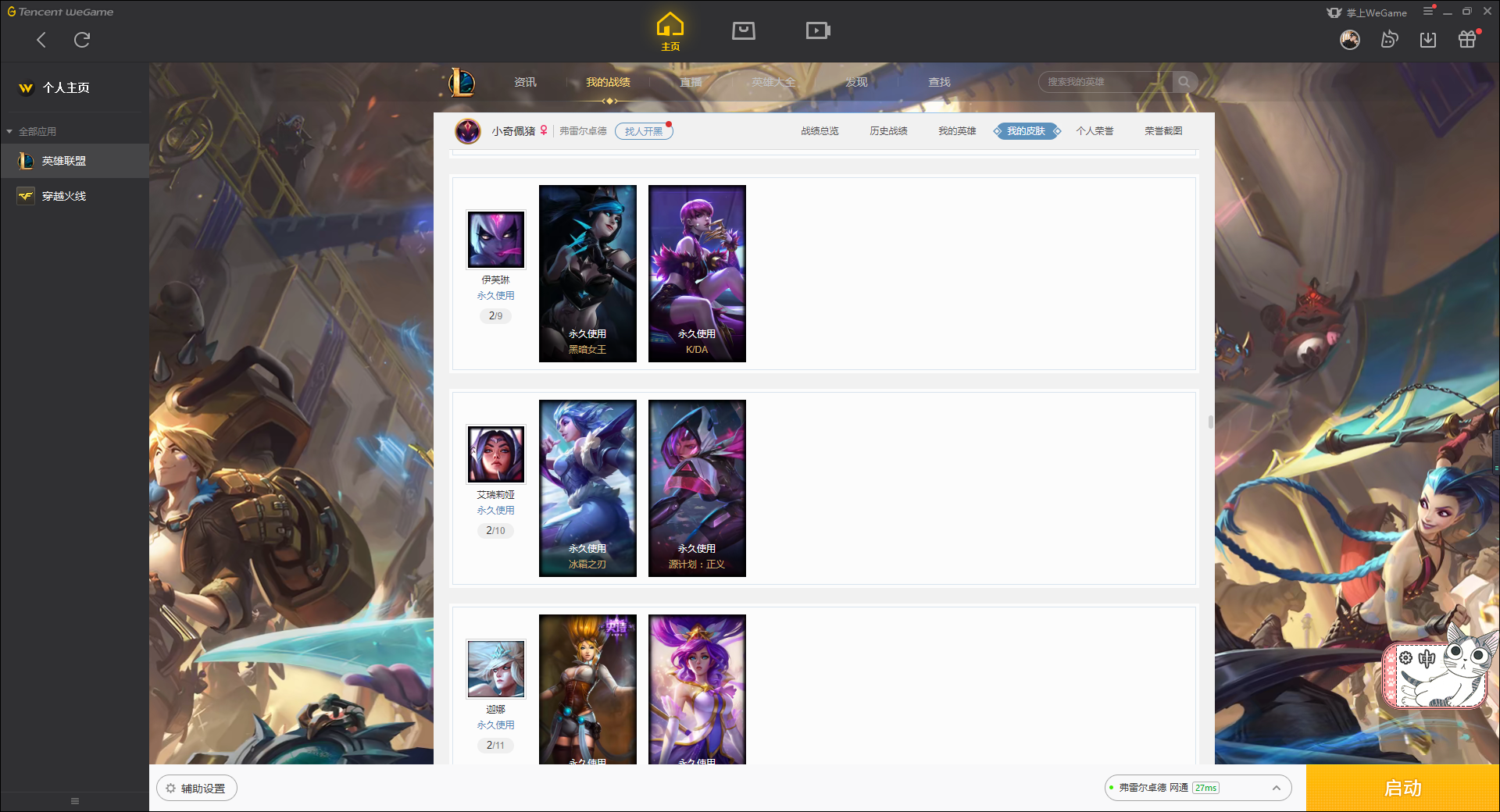Open user avatar profile in title bar

pyautogui.click(x=1350, y=40)
